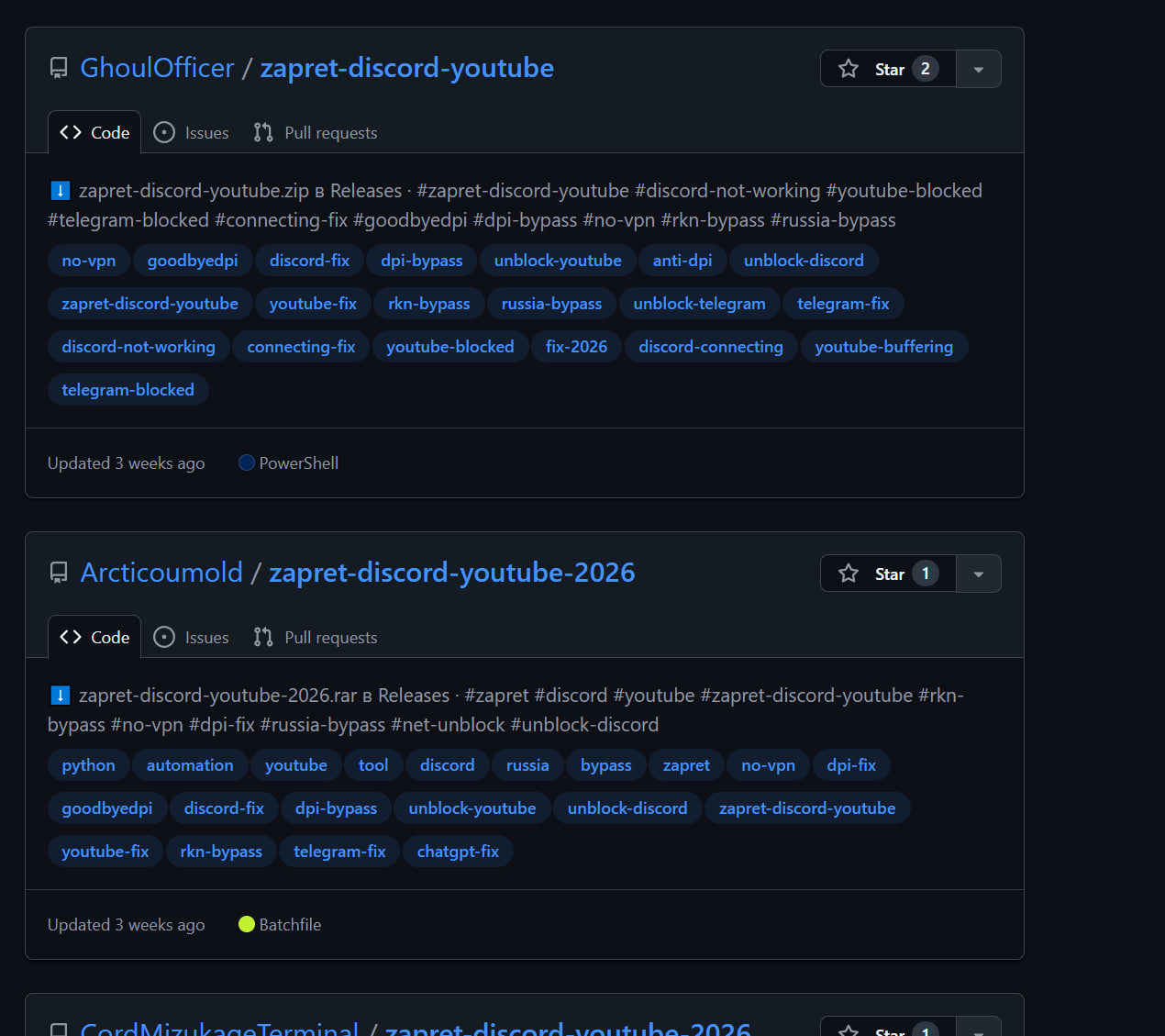Open zapret-discord-youtube repository link
This screenshot has height=1036, width=1165.
point(407,68)
